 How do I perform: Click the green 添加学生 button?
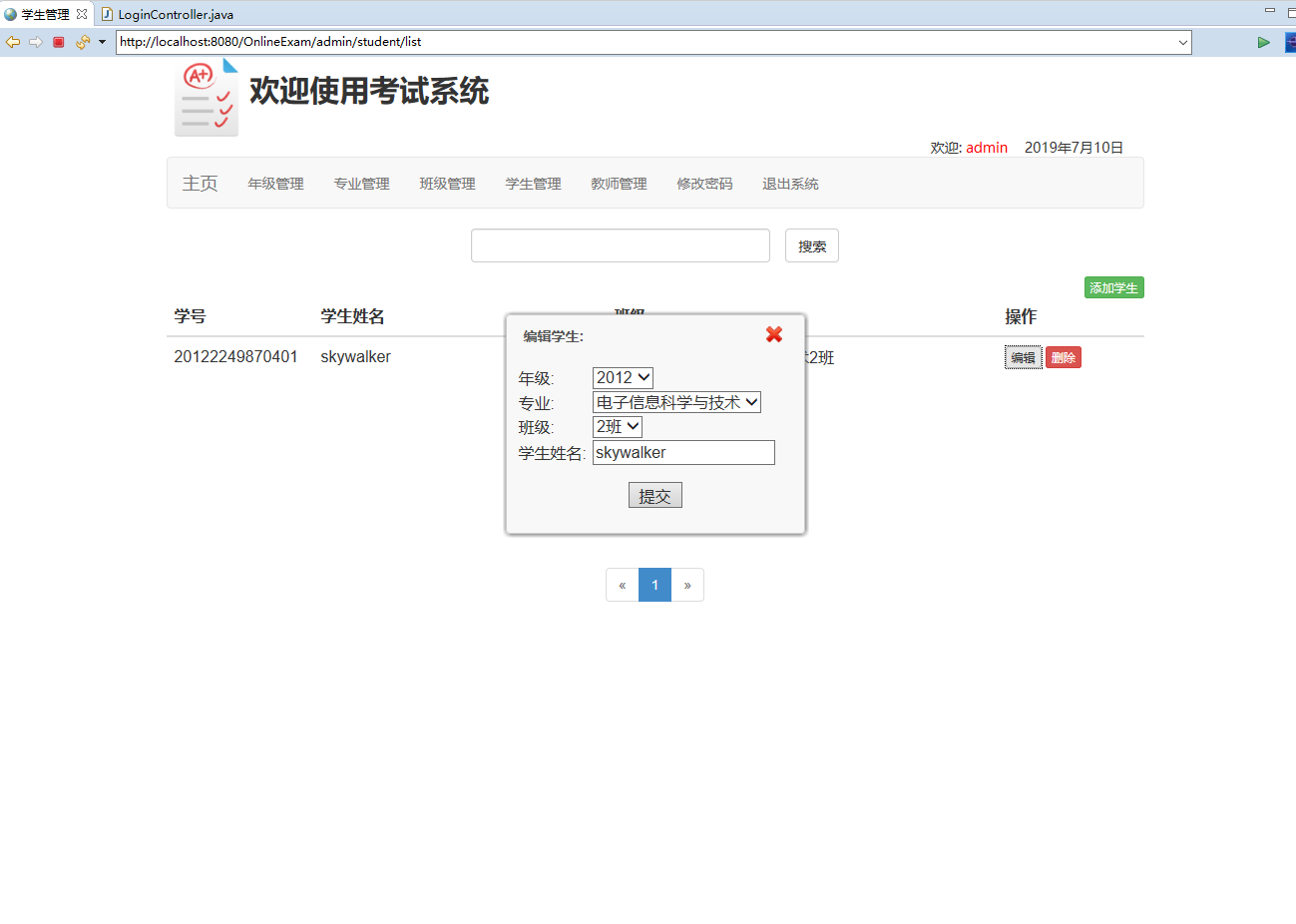1113,287
